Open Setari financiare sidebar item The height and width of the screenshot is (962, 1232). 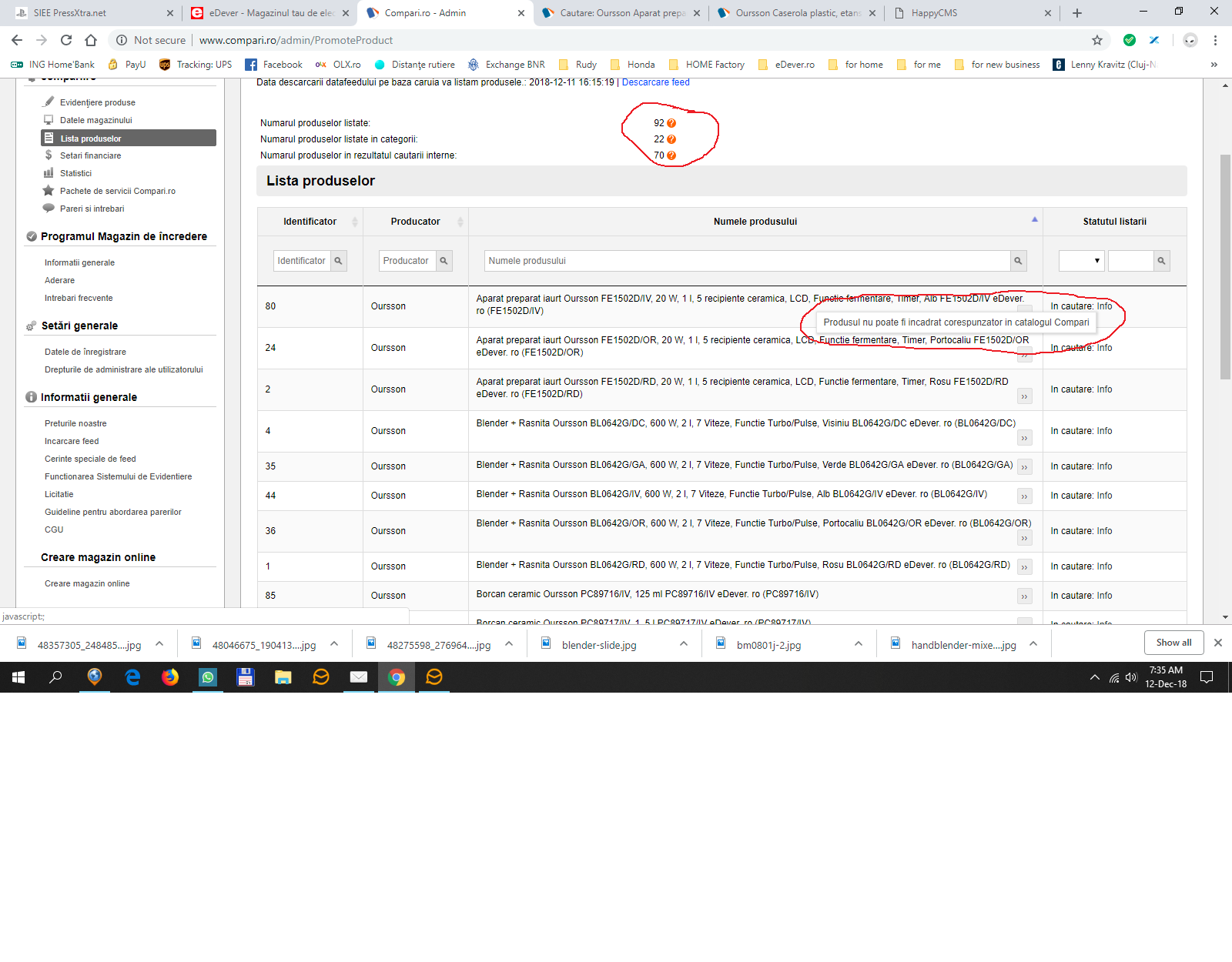point(91,155)
